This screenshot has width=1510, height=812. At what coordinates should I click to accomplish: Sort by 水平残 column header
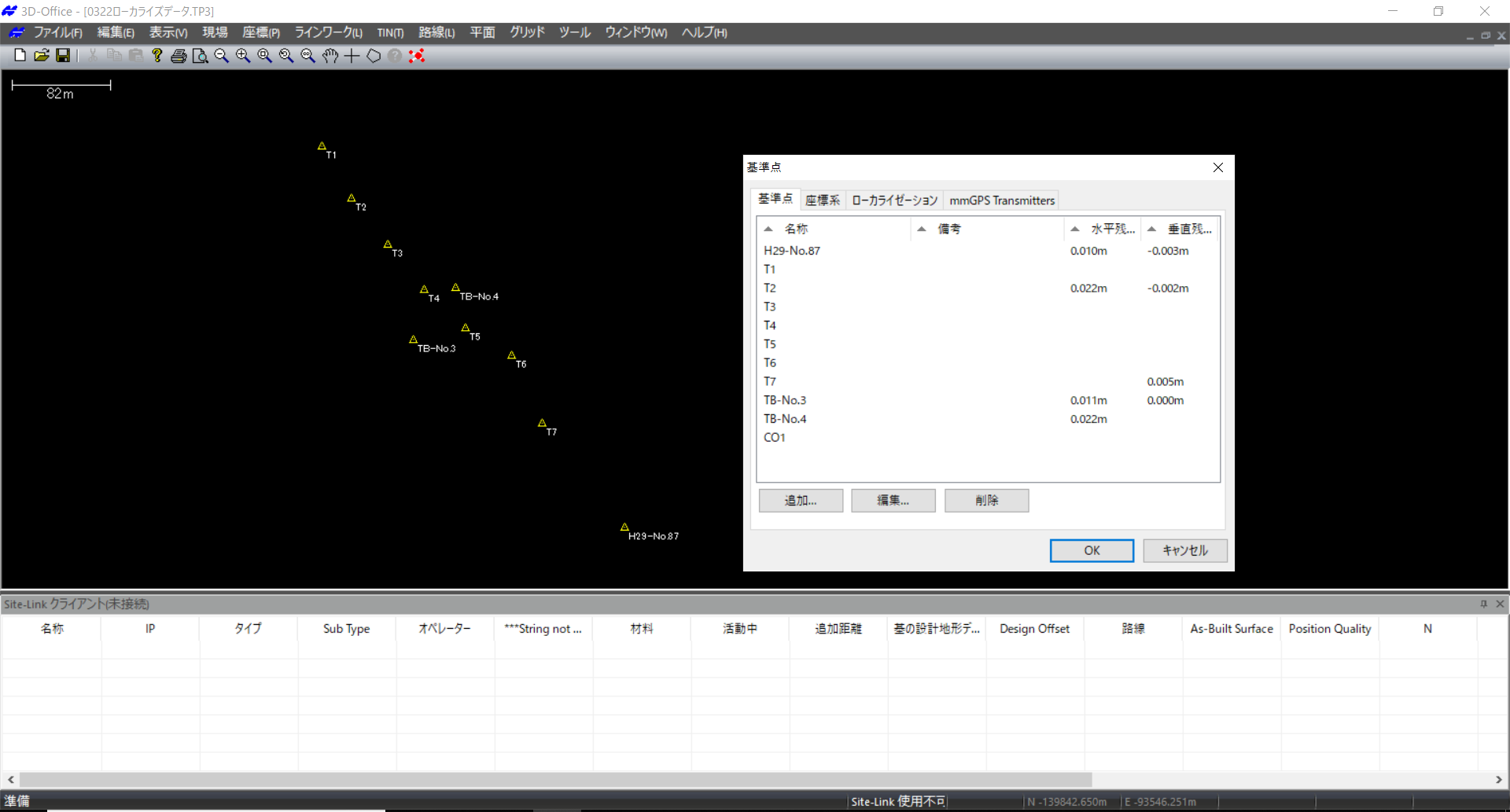point(1112,229)
